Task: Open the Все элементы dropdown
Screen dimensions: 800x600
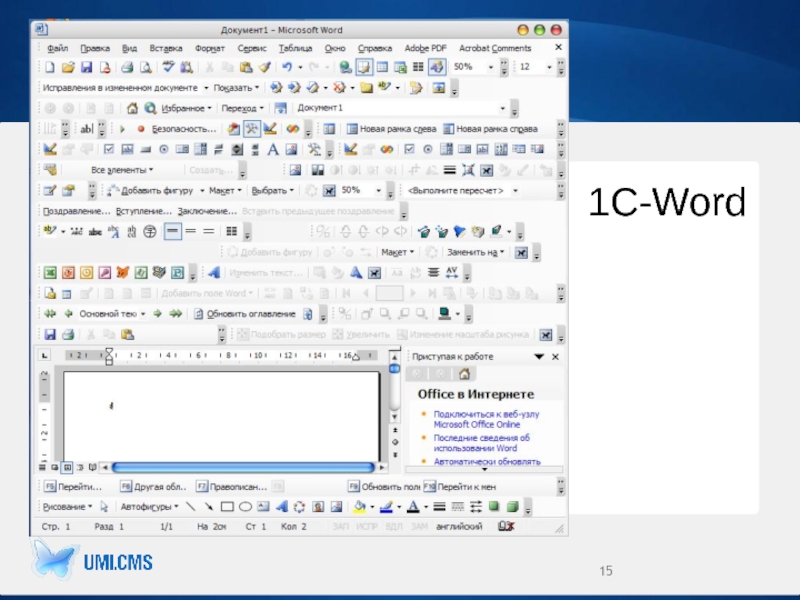Action: point(121,170)
